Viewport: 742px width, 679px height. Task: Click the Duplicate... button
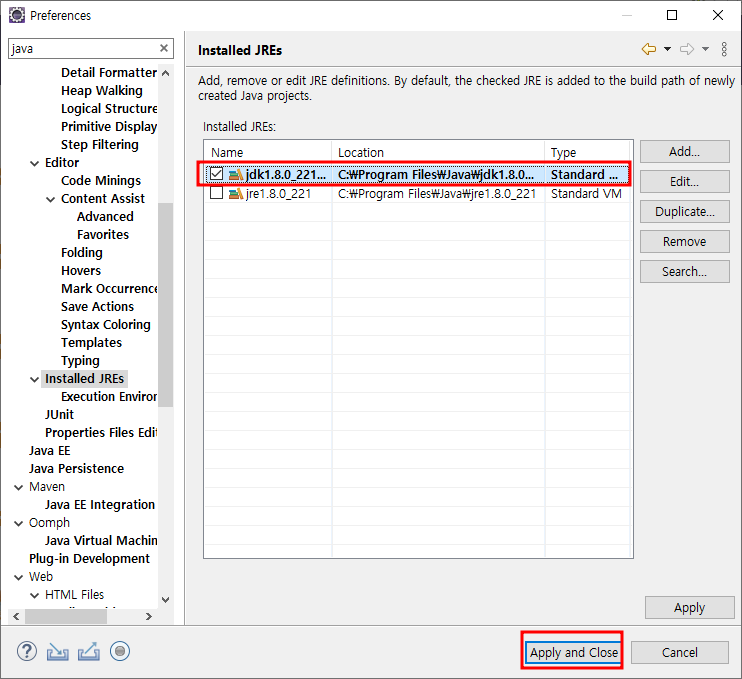click(684, 212)
